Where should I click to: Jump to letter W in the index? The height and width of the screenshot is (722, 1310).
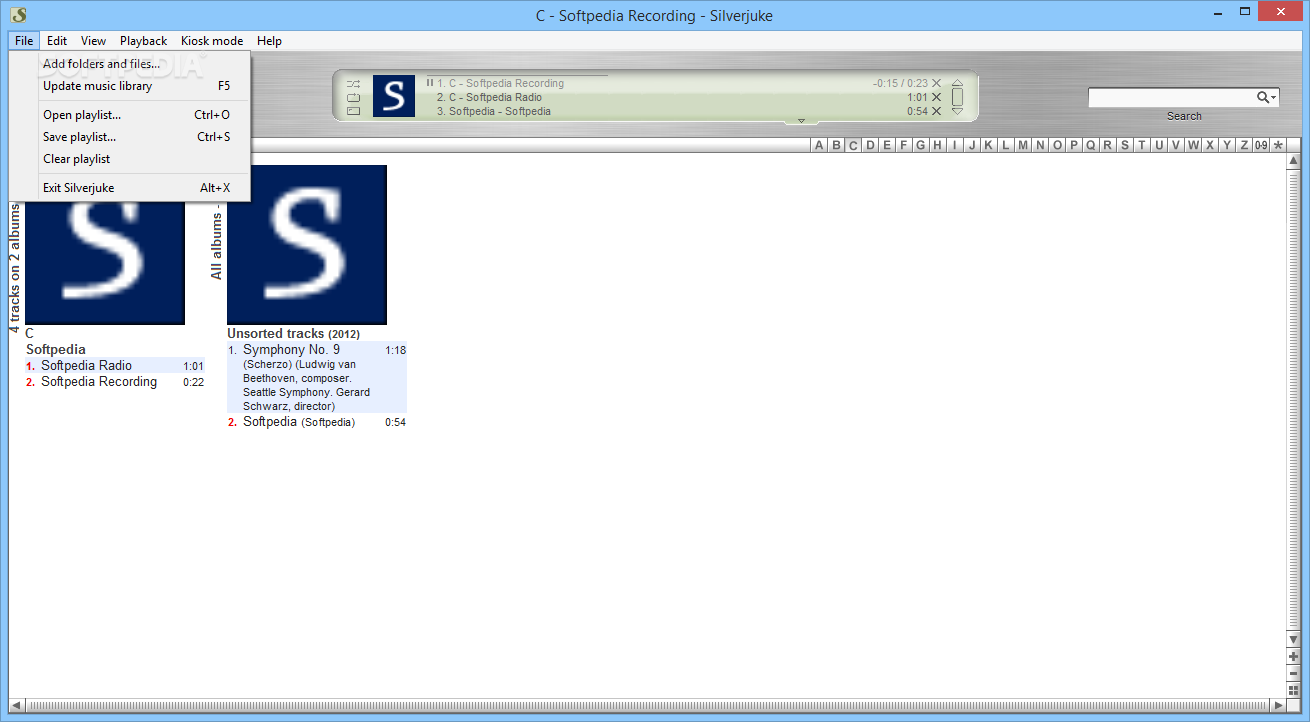[x=1193, y=145]
